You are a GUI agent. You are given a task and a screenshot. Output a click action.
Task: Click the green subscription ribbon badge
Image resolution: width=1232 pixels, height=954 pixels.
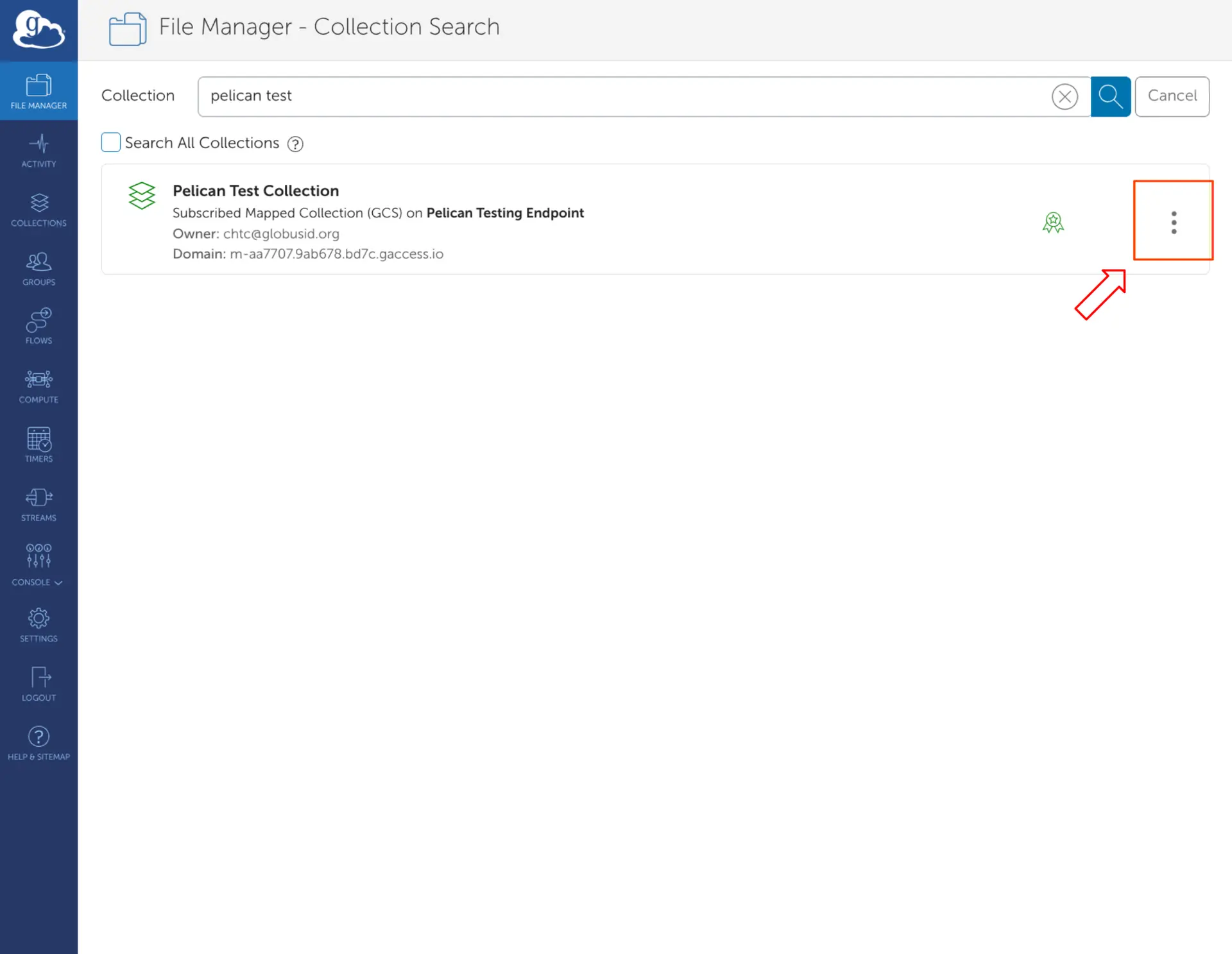coord(1053,222)
